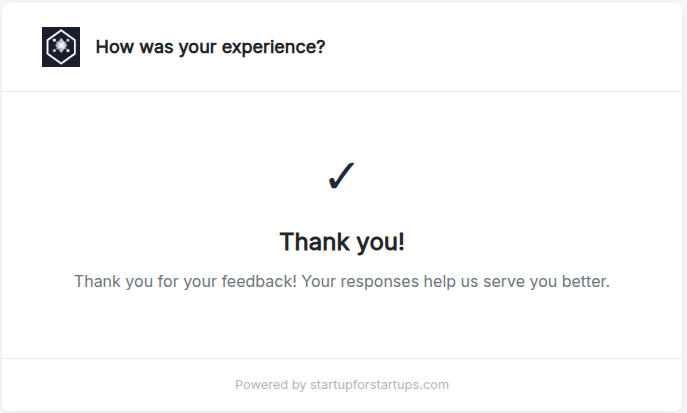Click the word "Thank" in the bold heading
This screenshot has width=687, height=413.
tap(314, 242)
